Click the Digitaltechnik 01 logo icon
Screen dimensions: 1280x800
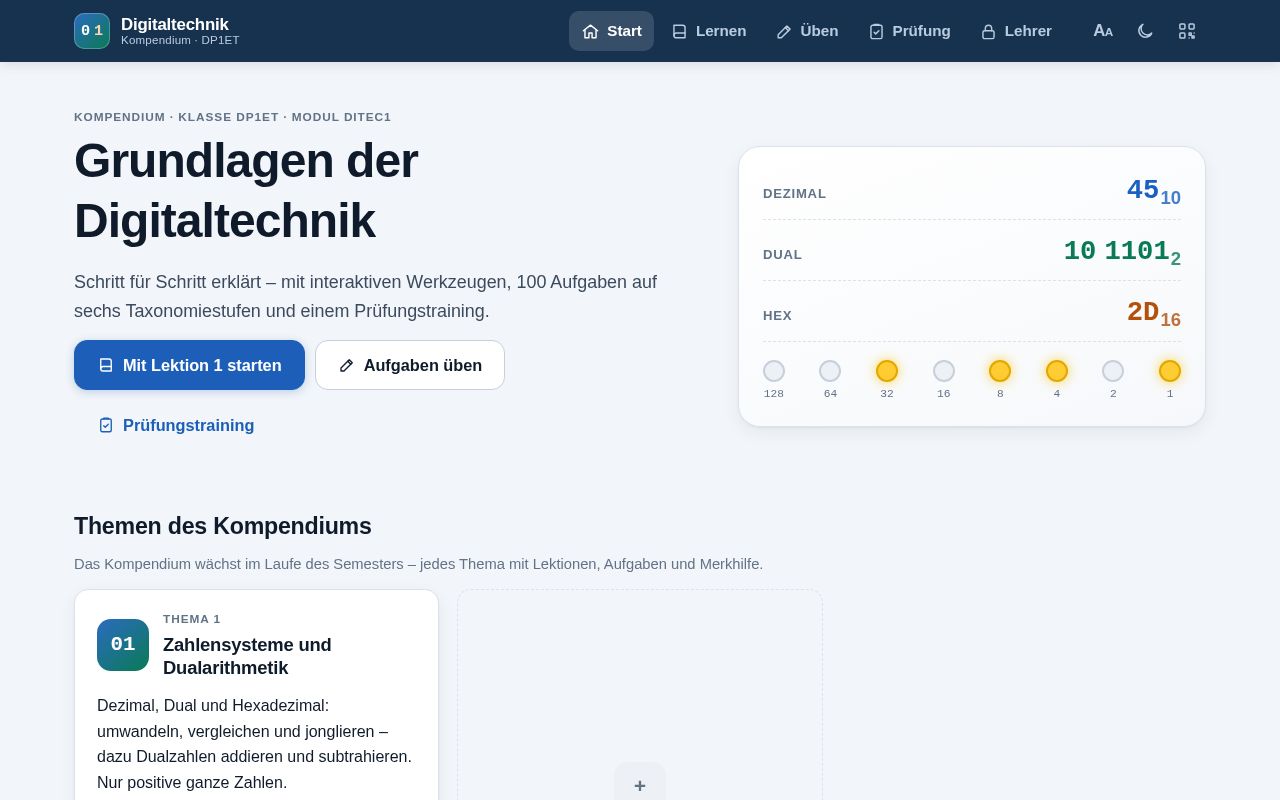tap(92, 31)
